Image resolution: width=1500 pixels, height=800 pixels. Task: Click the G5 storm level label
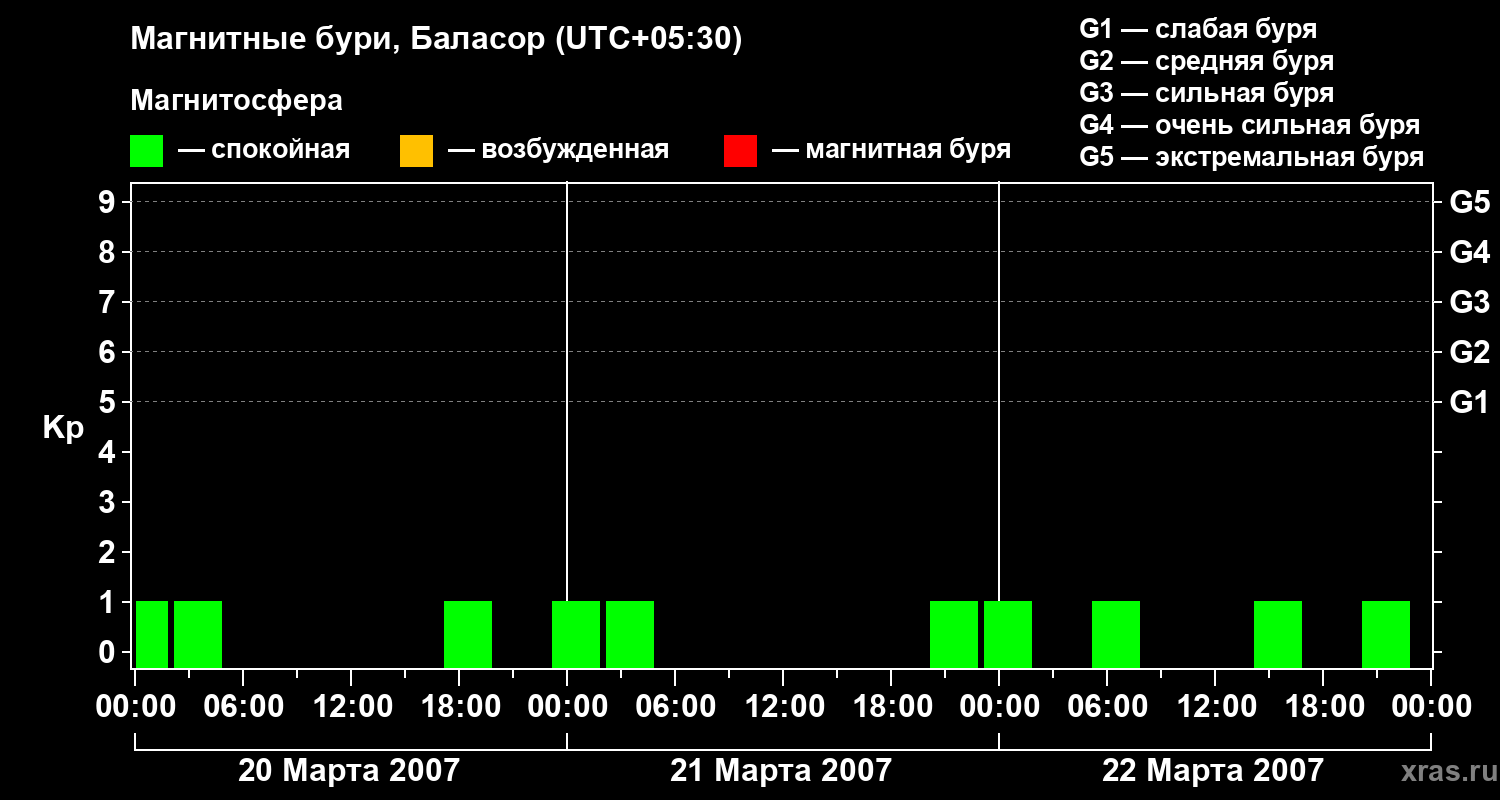pos(1469,202)
